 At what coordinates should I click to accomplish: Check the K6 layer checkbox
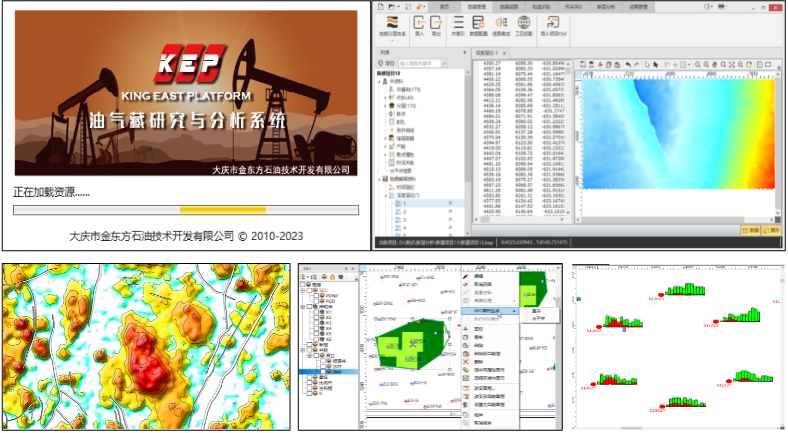316,339
